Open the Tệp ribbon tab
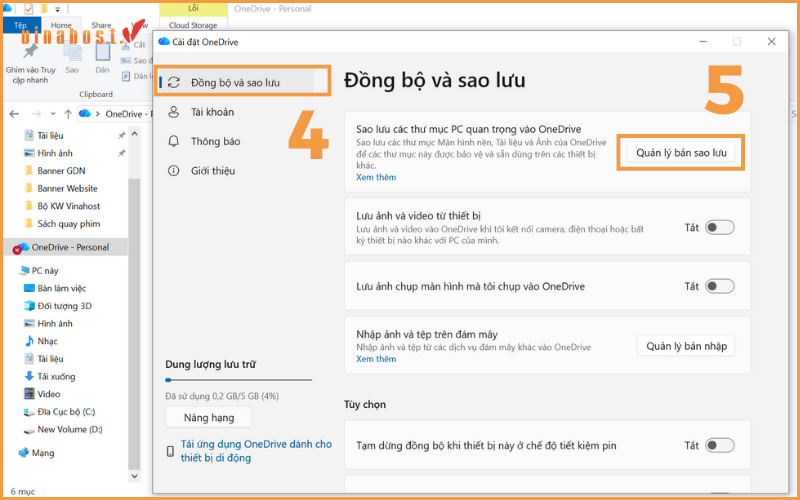This screenshot has width=800, height=500. point(20,24)
